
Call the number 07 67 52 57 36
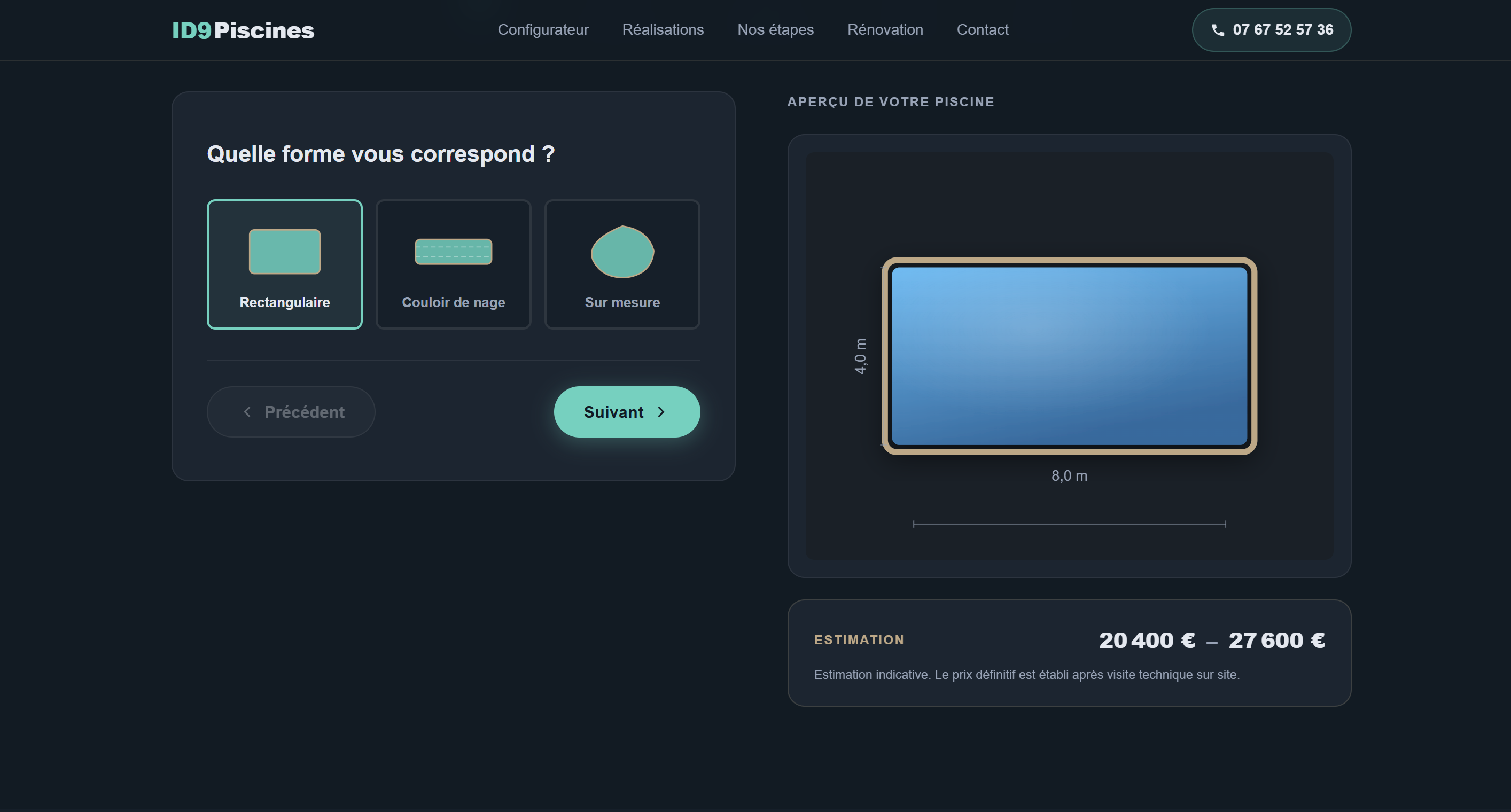1271,30
